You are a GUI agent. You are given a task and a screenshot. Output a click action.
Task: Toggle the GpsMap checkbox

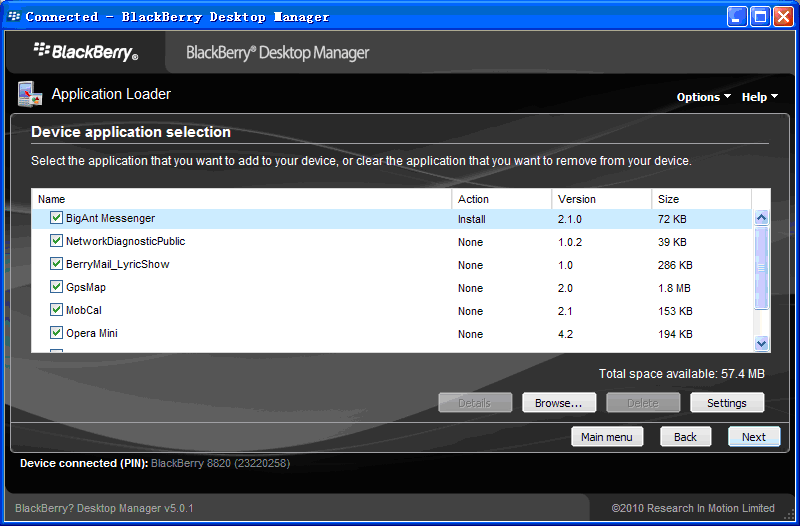tap(56, 287)
